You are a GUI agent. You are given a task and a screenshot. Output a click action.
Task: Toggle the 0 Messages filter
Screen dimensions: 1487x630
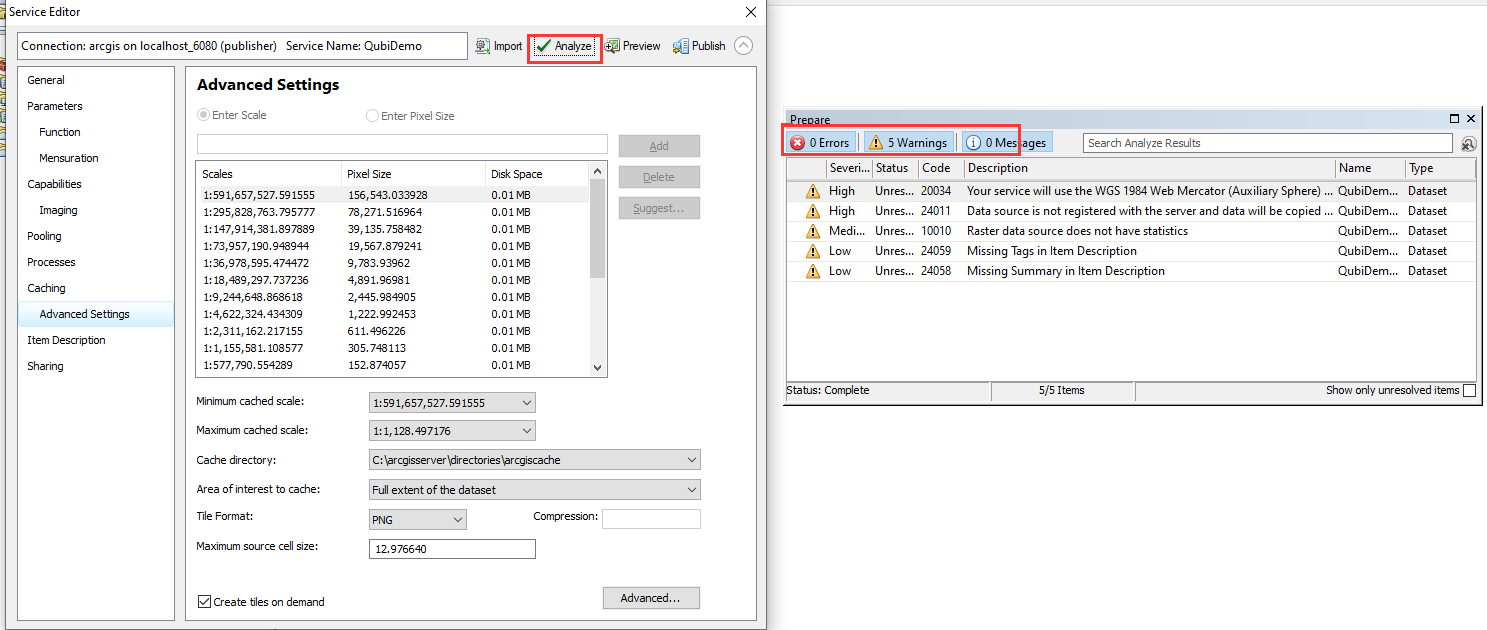coord(1007,143)
